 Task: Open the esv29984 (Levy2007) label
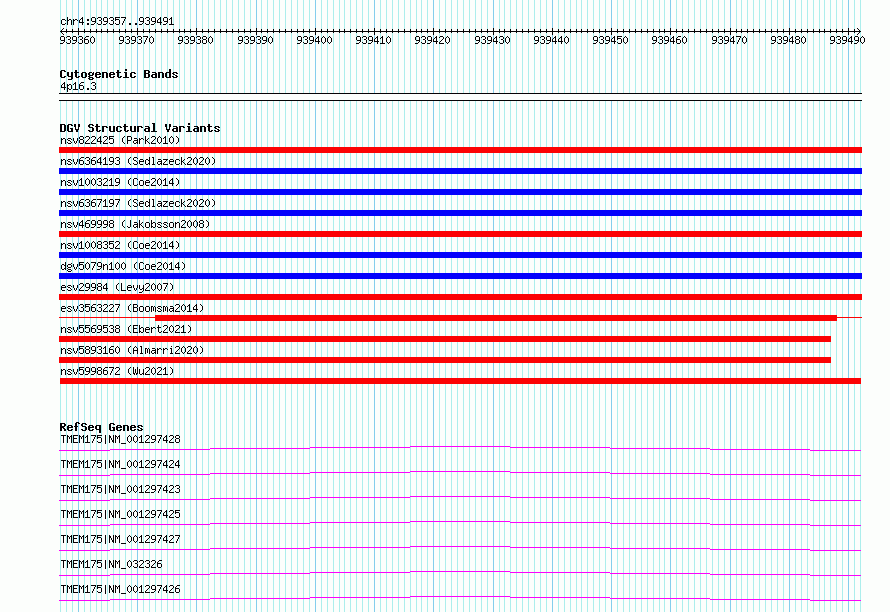(x=117, y=287)
